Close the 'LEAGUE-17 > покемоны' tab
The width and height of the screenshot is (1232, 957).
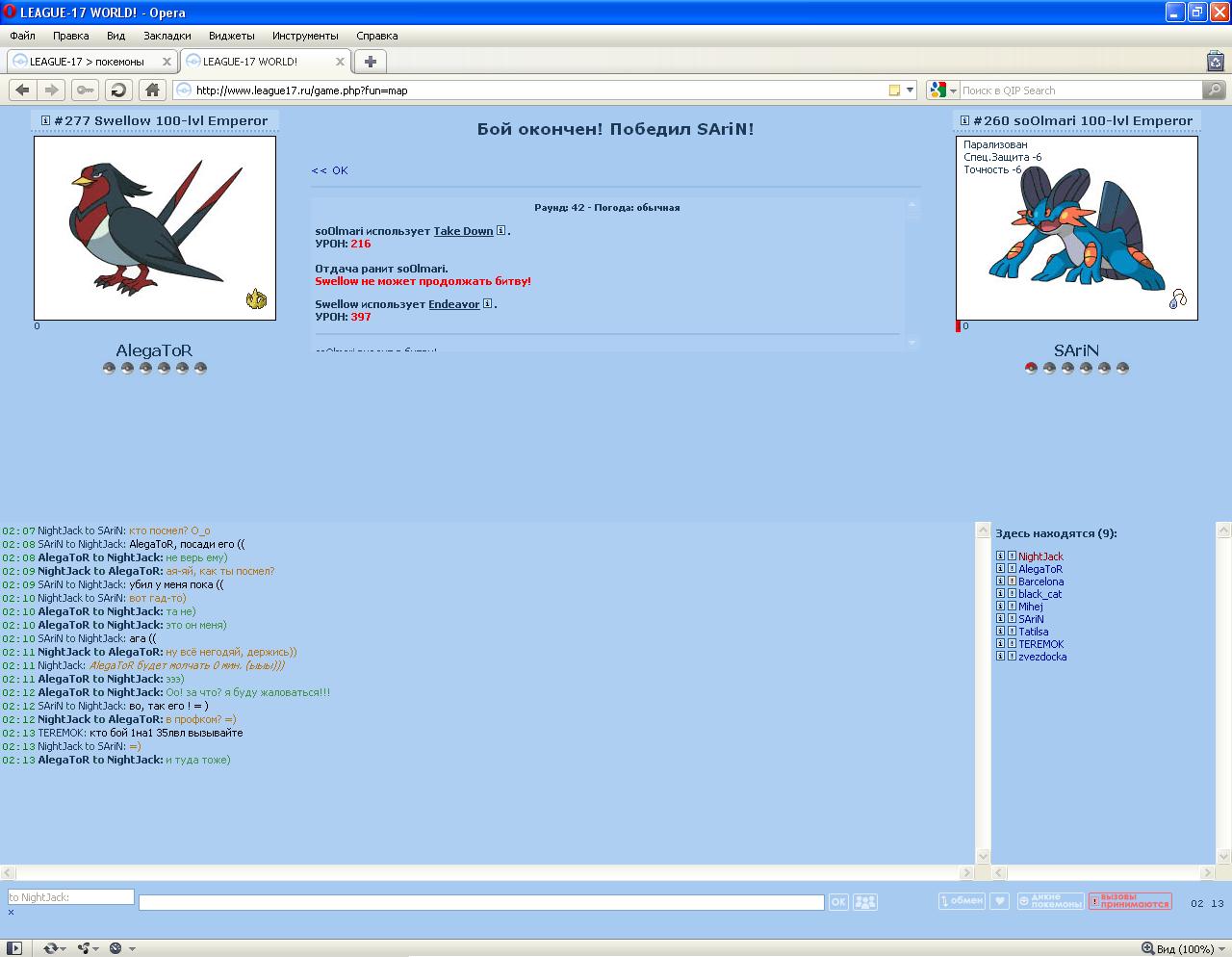(167, 62)
